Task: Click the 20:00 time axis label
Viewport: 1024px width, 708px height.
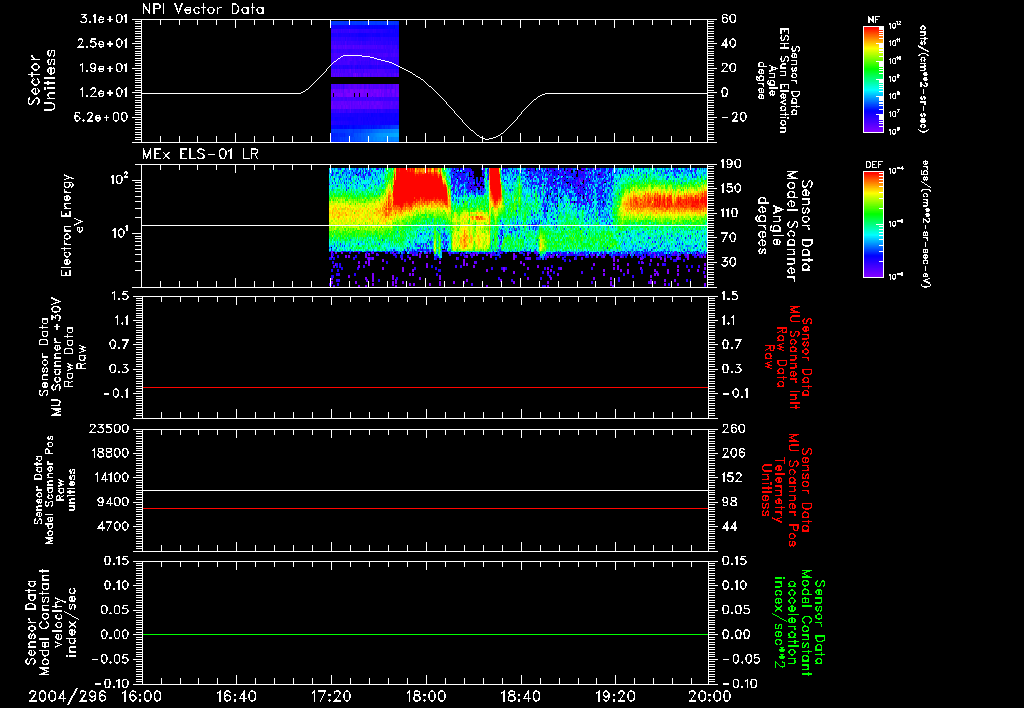Action: [x=710, y=696]
